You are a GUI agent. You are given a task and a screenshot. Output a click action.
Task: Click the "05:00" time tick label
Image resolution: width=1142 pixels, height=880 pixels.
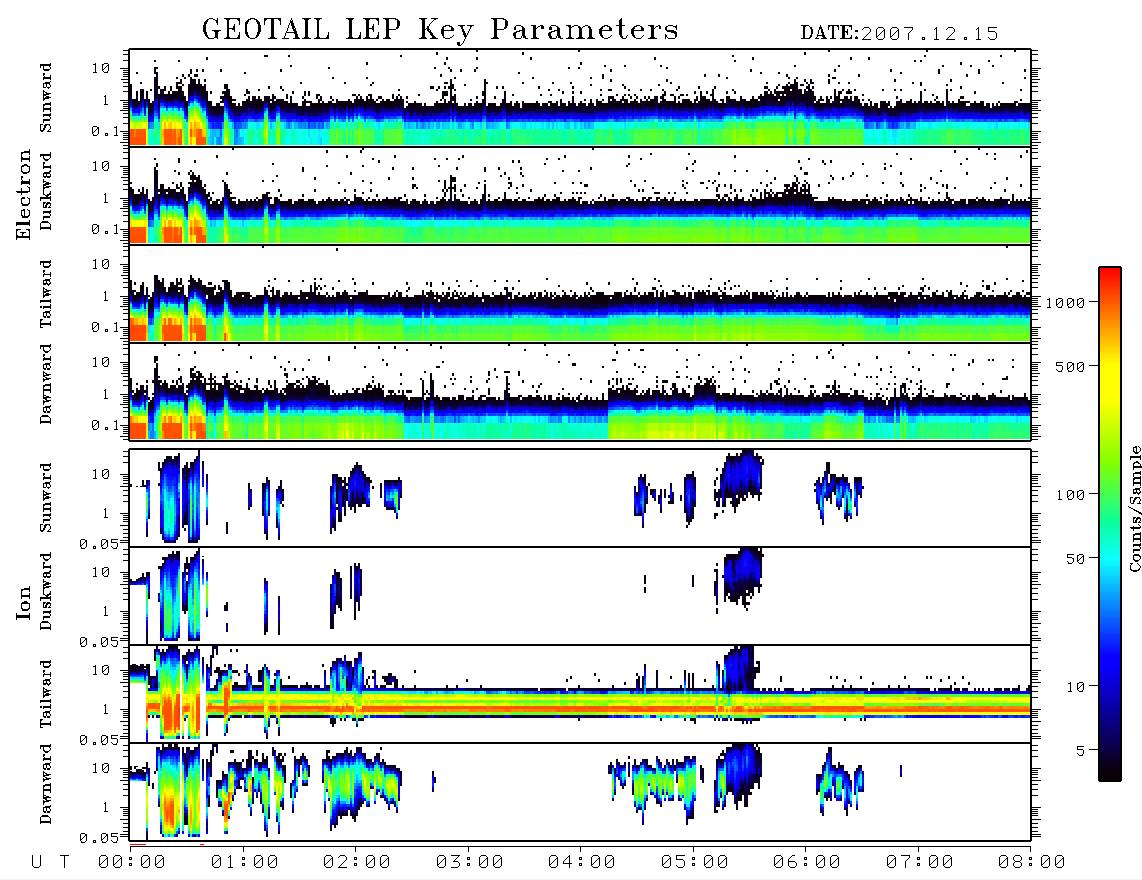[x=695, y=862]
